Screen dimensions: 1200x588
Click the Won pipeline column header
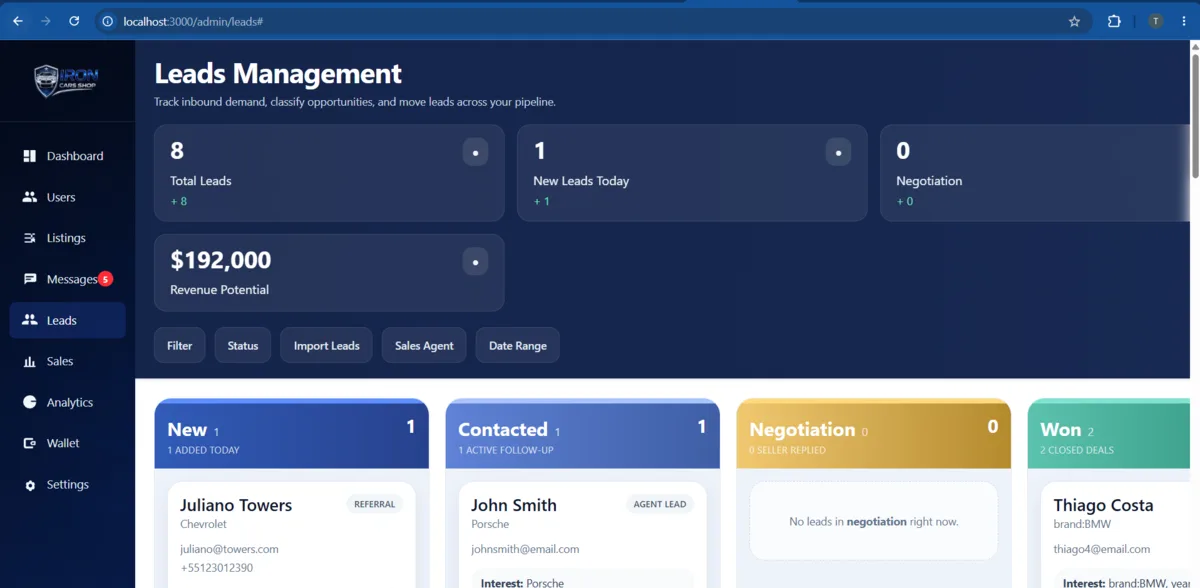pyautogui.click(x=1109, y=434)
